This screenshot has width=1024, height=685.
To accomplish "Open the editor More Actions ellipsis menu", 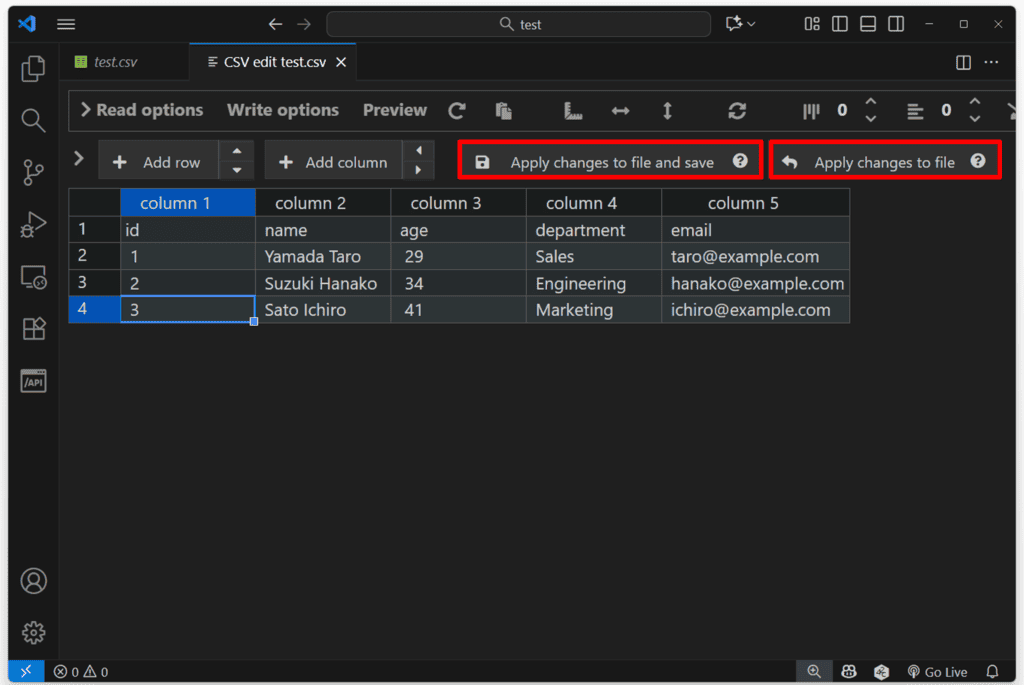I will [991, 62].
